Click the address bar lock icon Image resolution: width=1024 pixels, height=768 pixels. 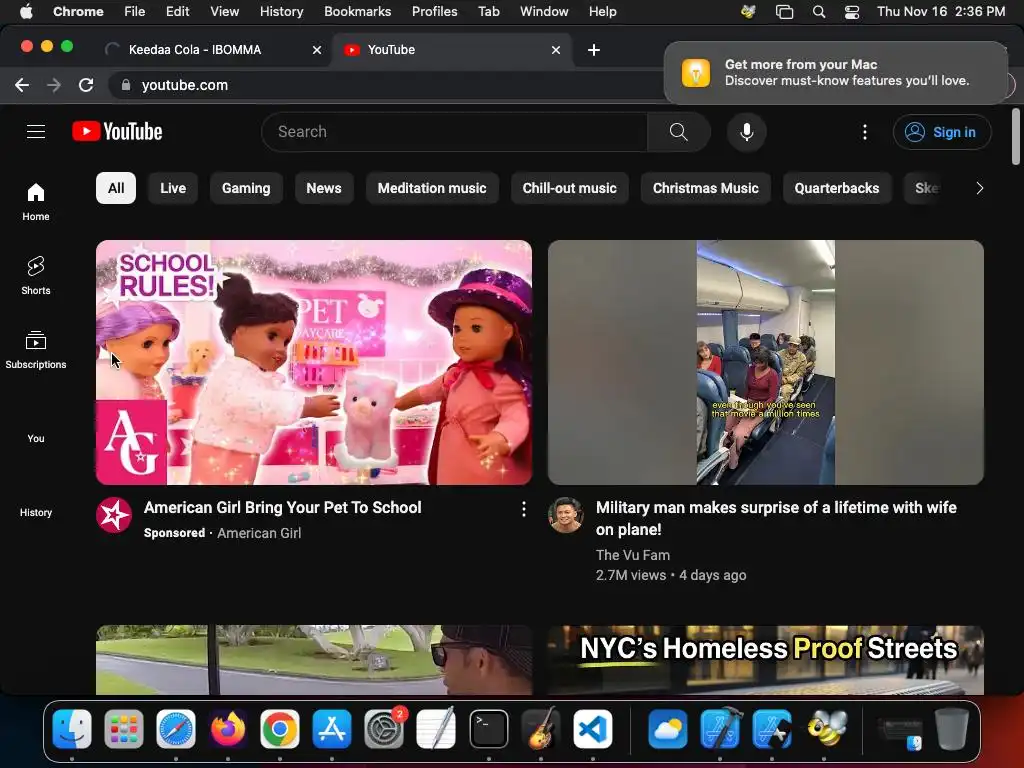126,85
